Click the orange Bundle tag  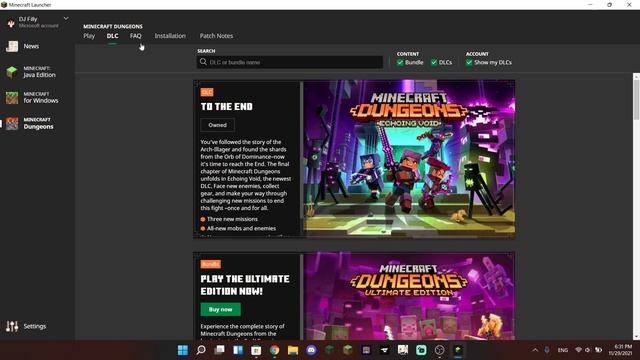(x=211, y=264)
